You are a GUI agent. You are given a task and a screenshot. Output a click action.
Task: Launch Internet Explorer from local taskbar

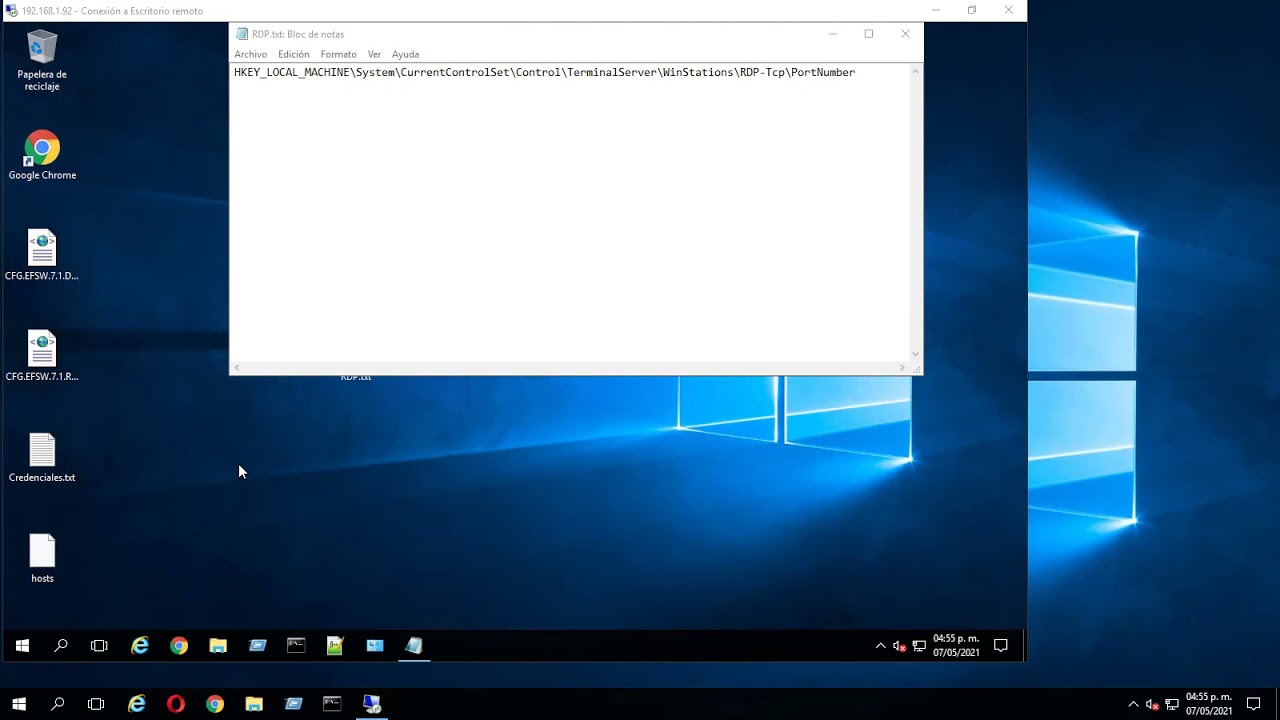pos(137,704)
